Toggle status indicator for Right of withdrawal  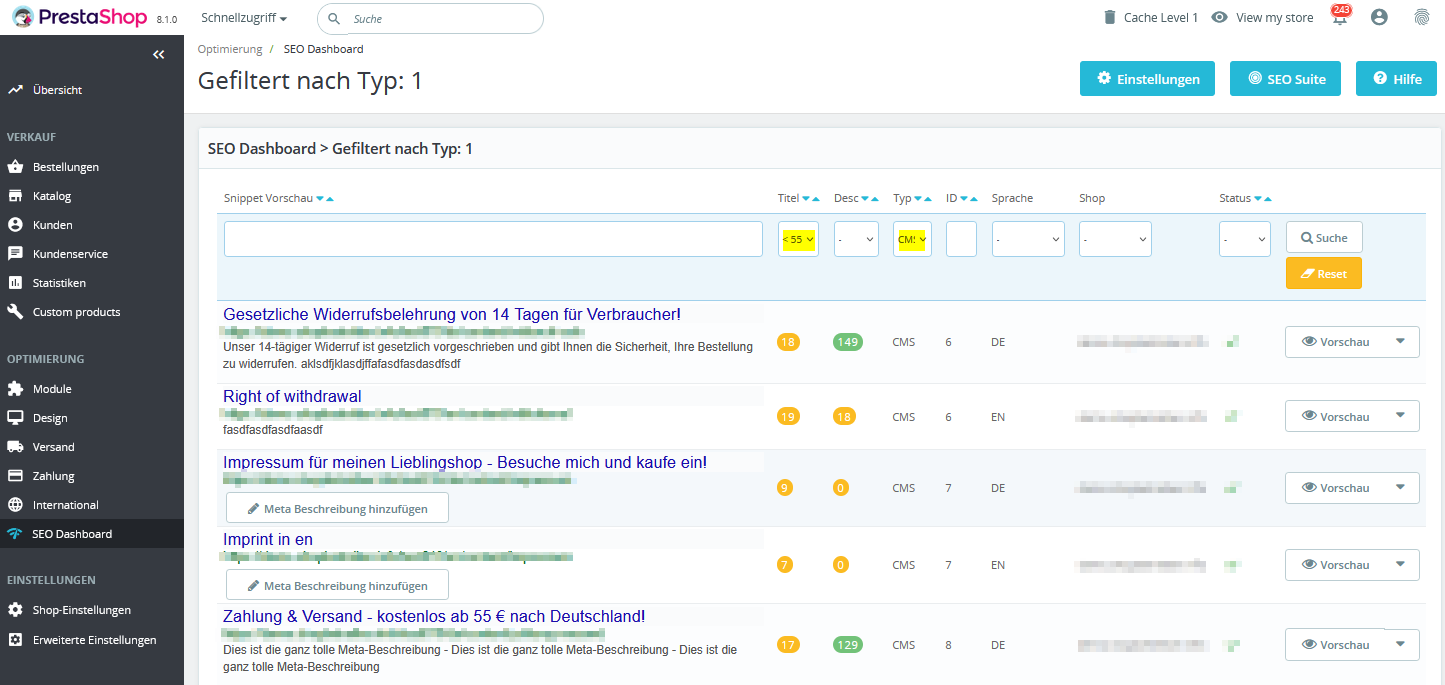1232,416
